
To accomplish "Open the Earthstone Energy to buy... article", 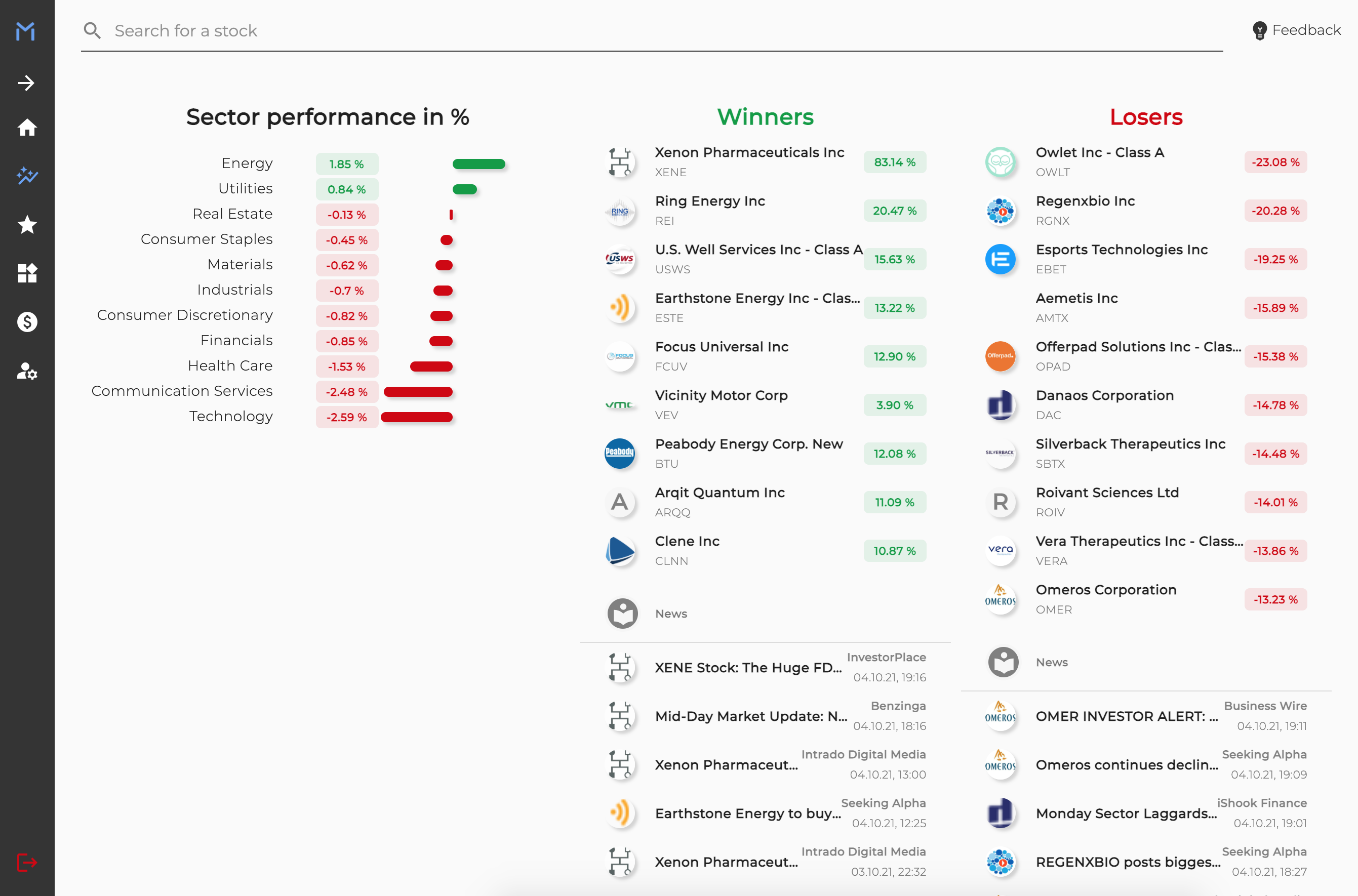I will (765, 813).
